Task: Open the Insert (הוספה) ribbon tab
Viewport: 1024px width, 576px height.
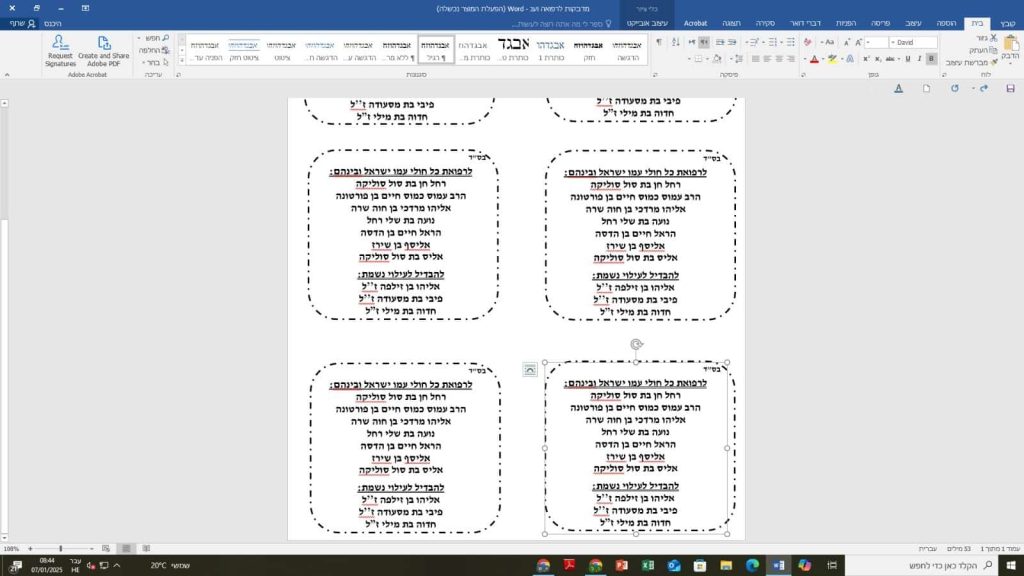Action: [x=946, y=24]
